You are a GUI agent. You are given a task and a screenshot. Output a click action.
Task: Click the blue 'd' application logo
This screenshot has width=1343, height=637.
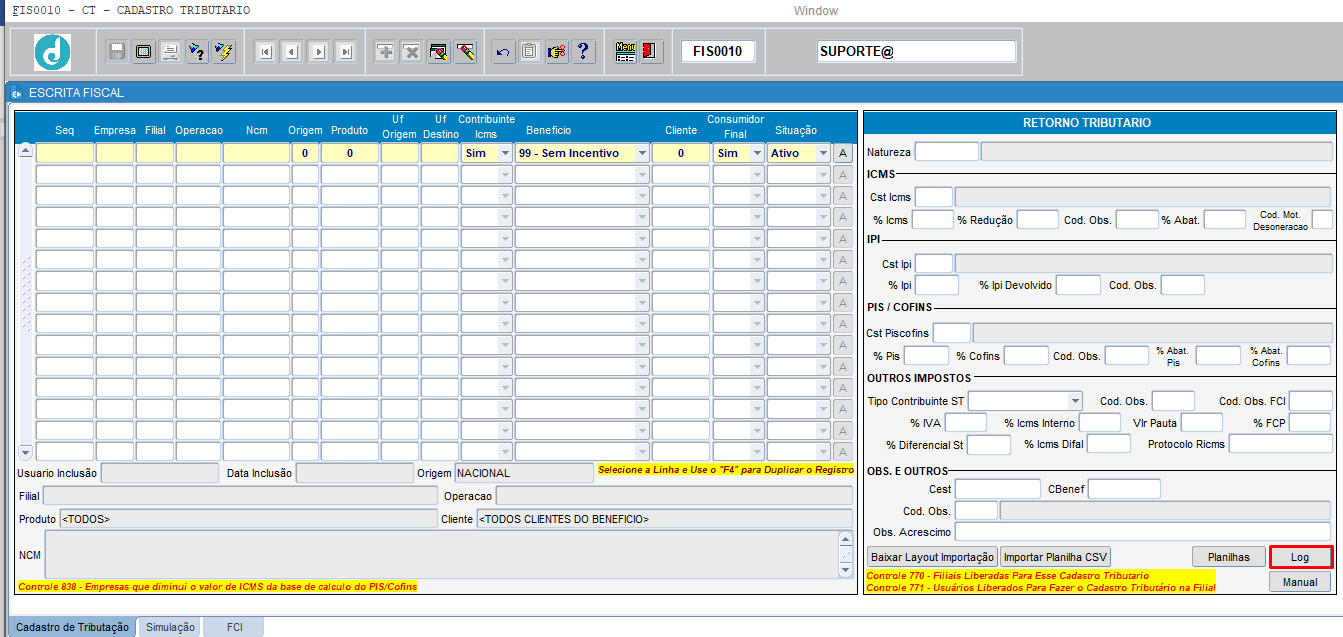[53, 52]
